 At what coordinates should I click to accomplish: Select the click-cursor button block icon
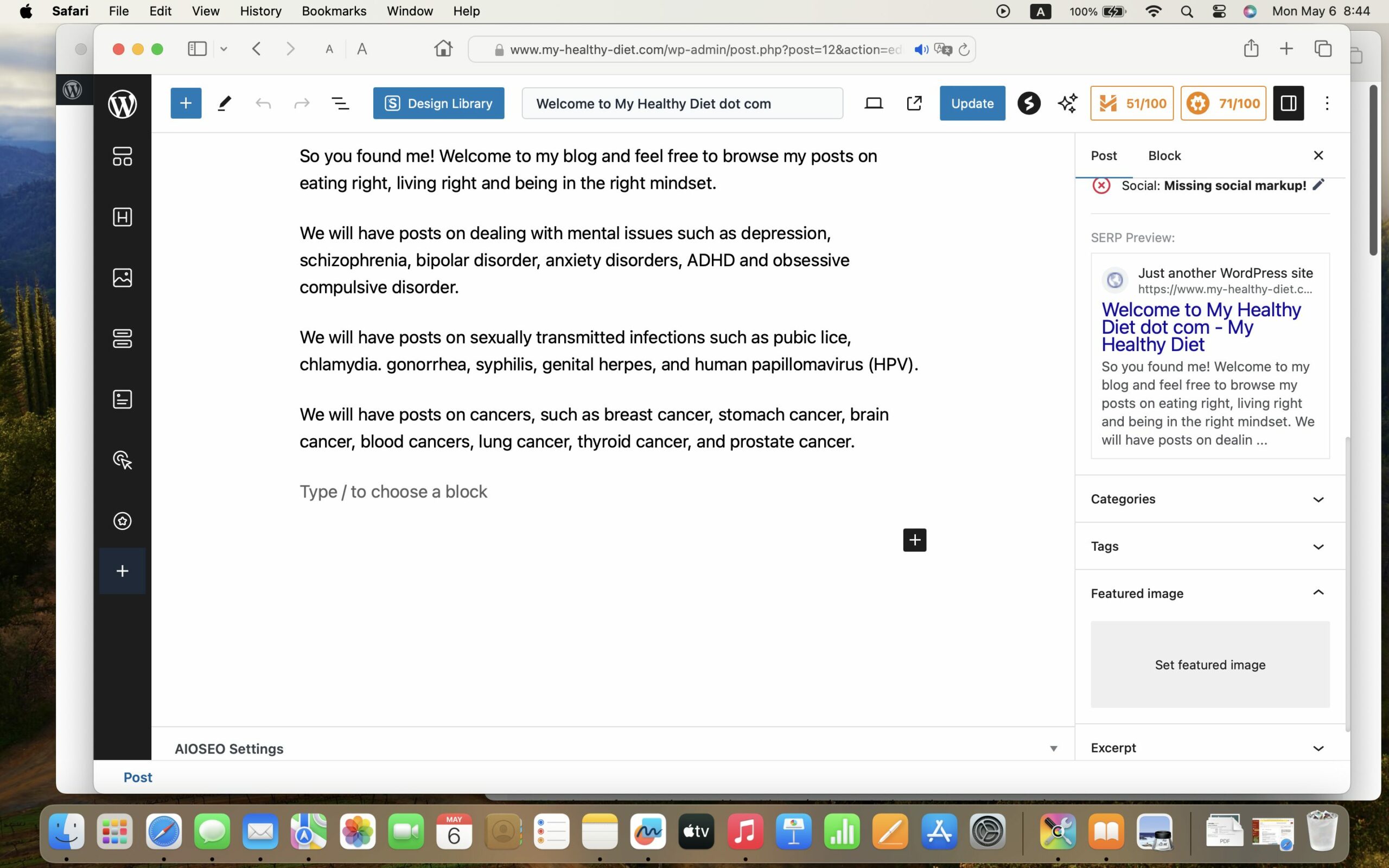[122, 461]
